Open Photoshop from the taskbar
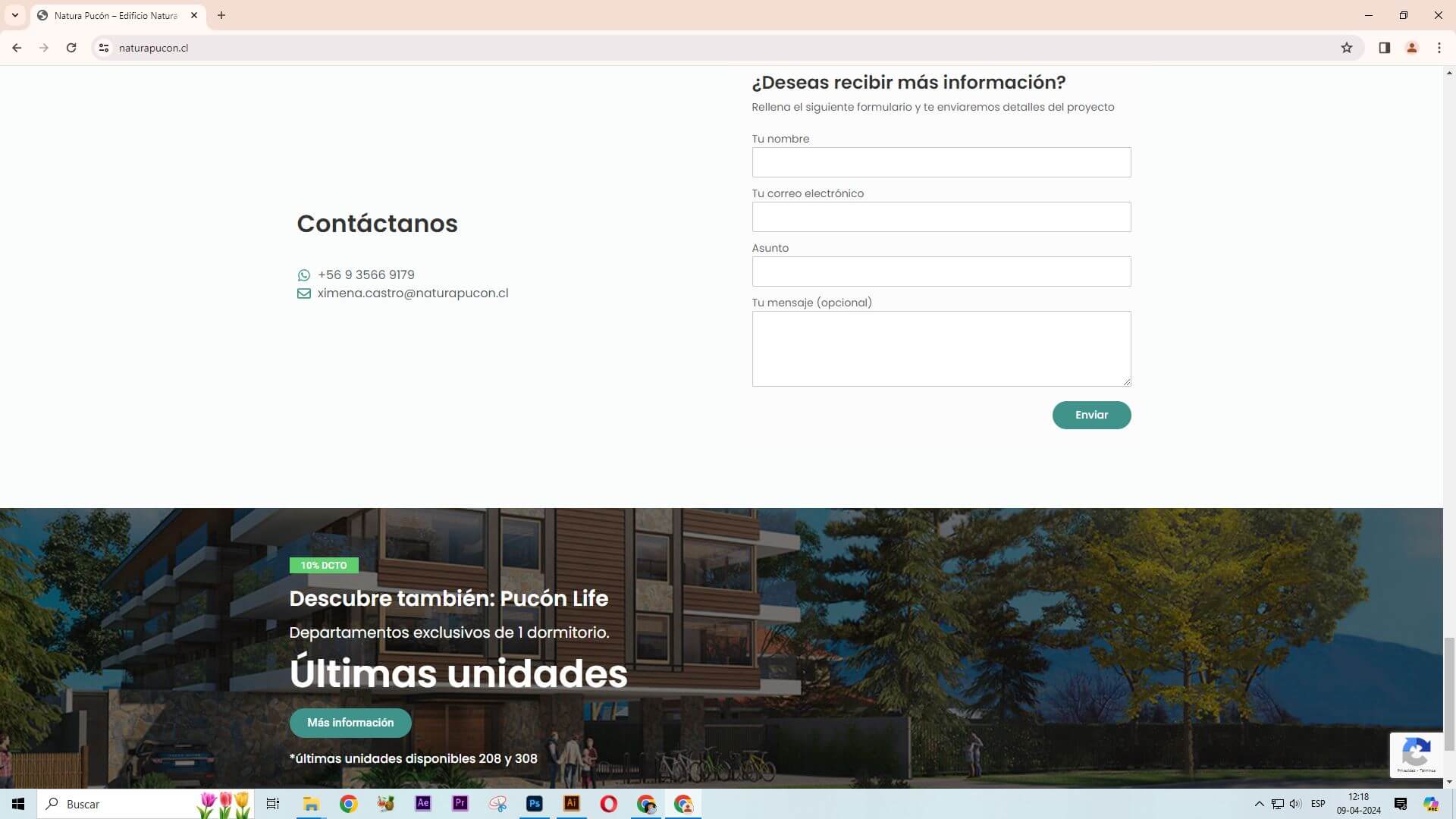The image size is (1456, 819). coord(535,804)
